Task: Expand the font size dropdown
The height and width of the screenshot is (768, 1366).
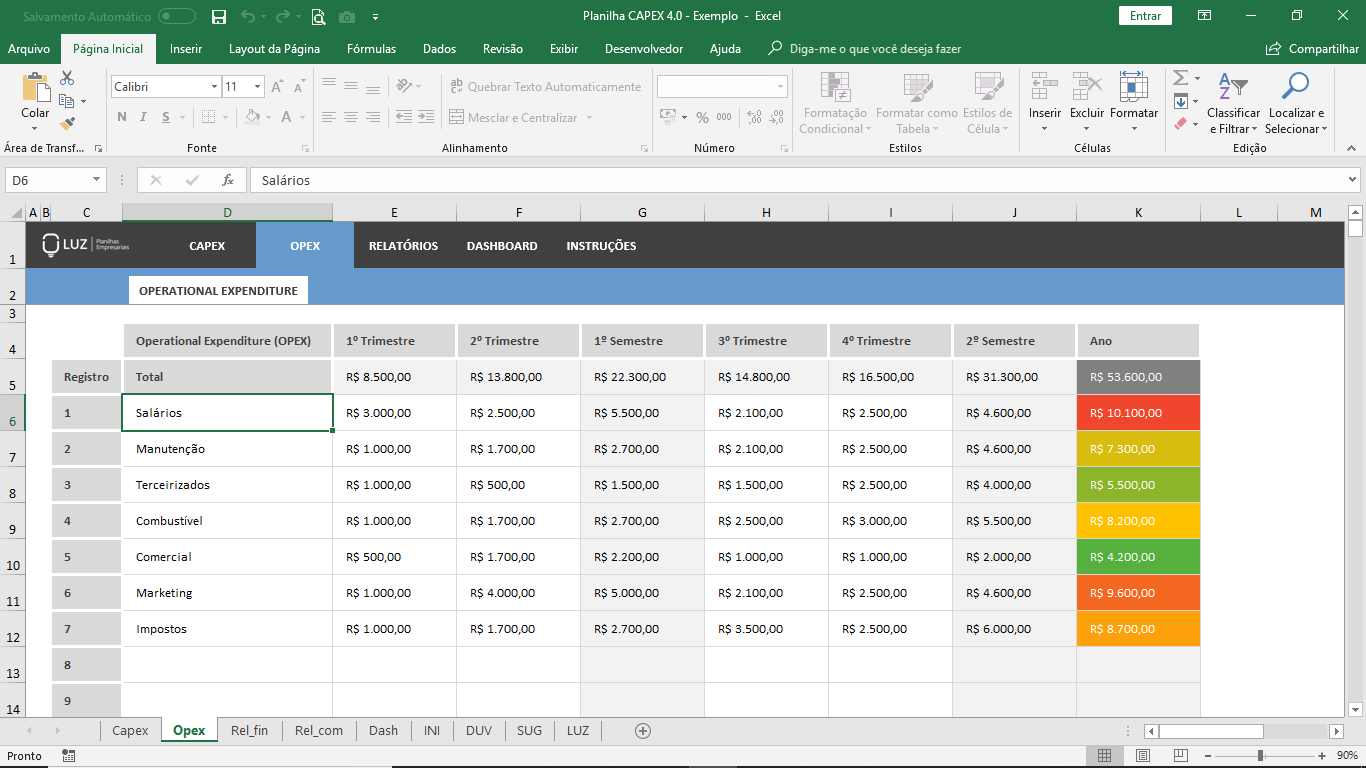Action: [x=257, y=87]
